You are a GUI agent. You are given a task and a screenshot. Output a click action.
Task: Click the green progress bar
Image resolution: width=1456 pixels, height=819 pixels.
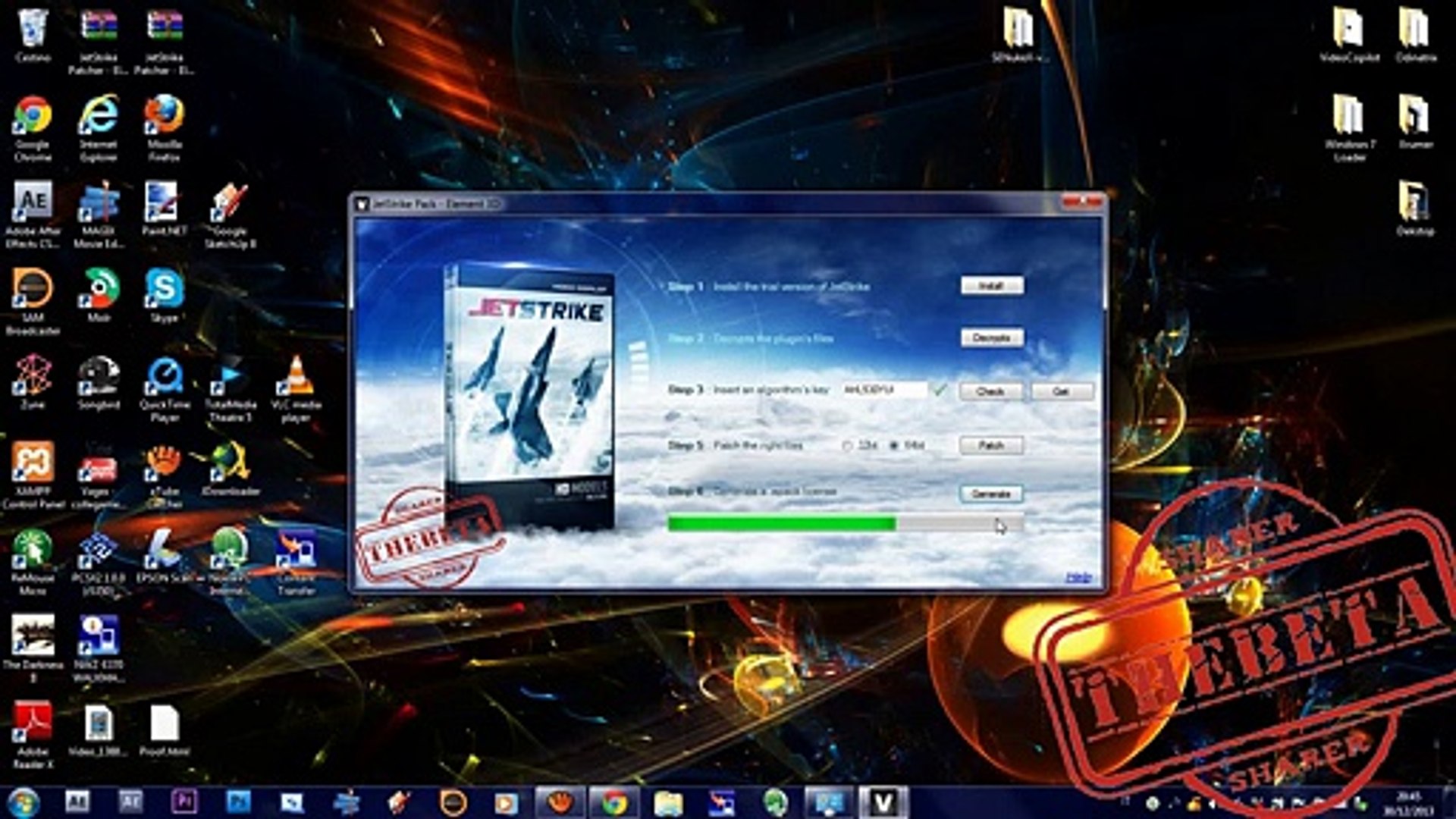click(781, 523)
